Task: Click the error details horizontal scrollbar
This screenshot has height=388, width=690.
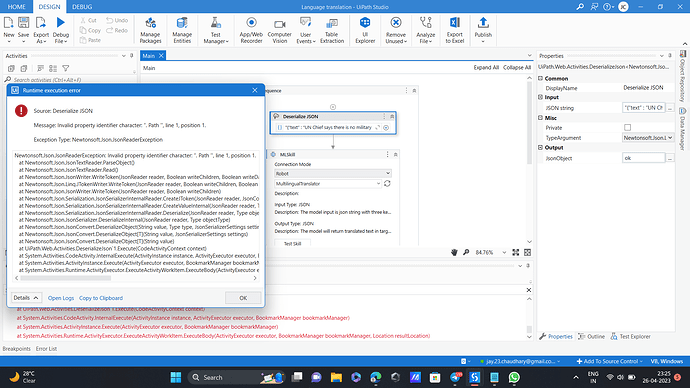Action: [x=66, y=278]
